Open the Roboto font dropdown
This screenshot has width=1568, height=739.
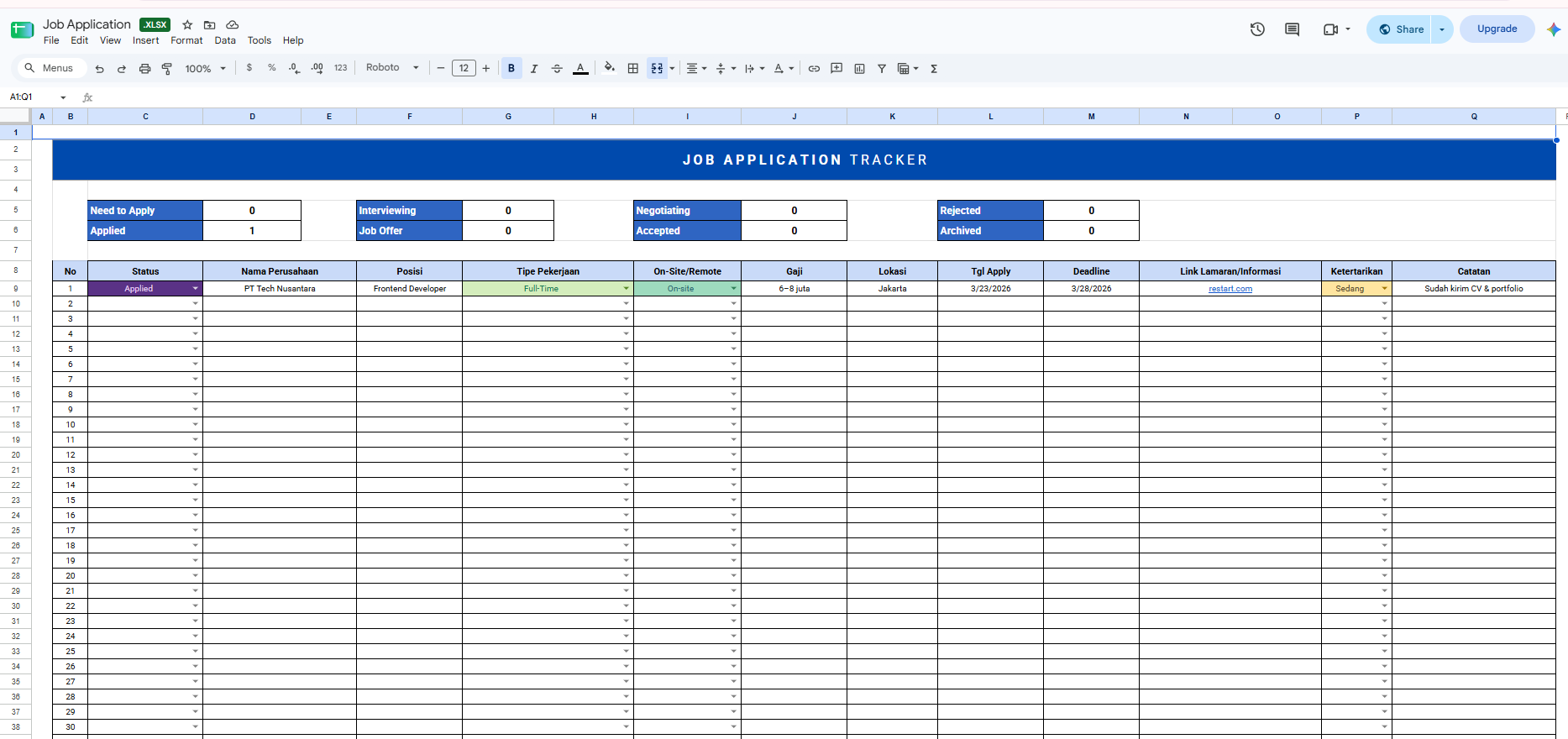pos(392,68)
